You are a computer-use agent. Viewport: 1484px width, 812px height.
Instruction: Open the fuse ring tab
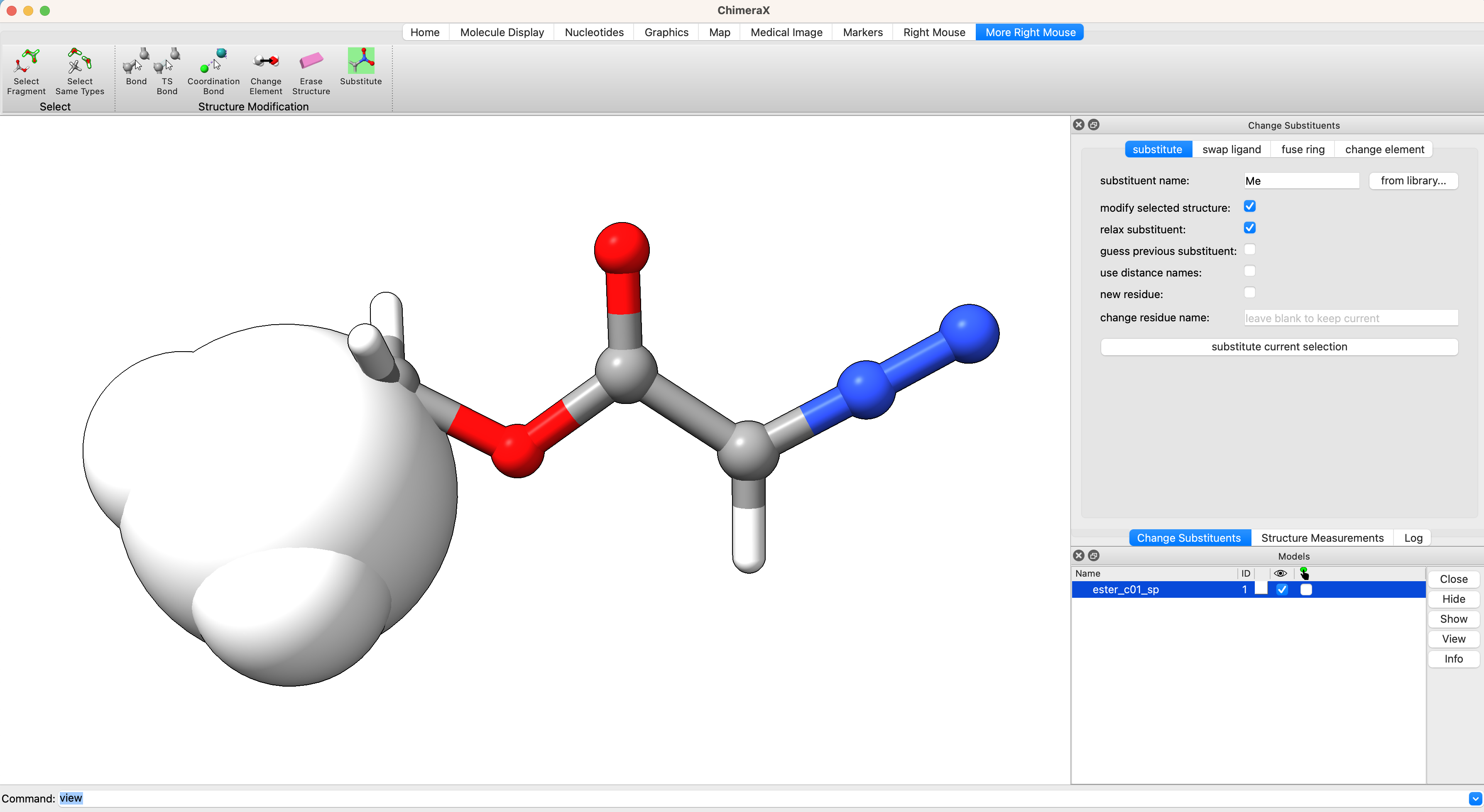[1303, 149]
